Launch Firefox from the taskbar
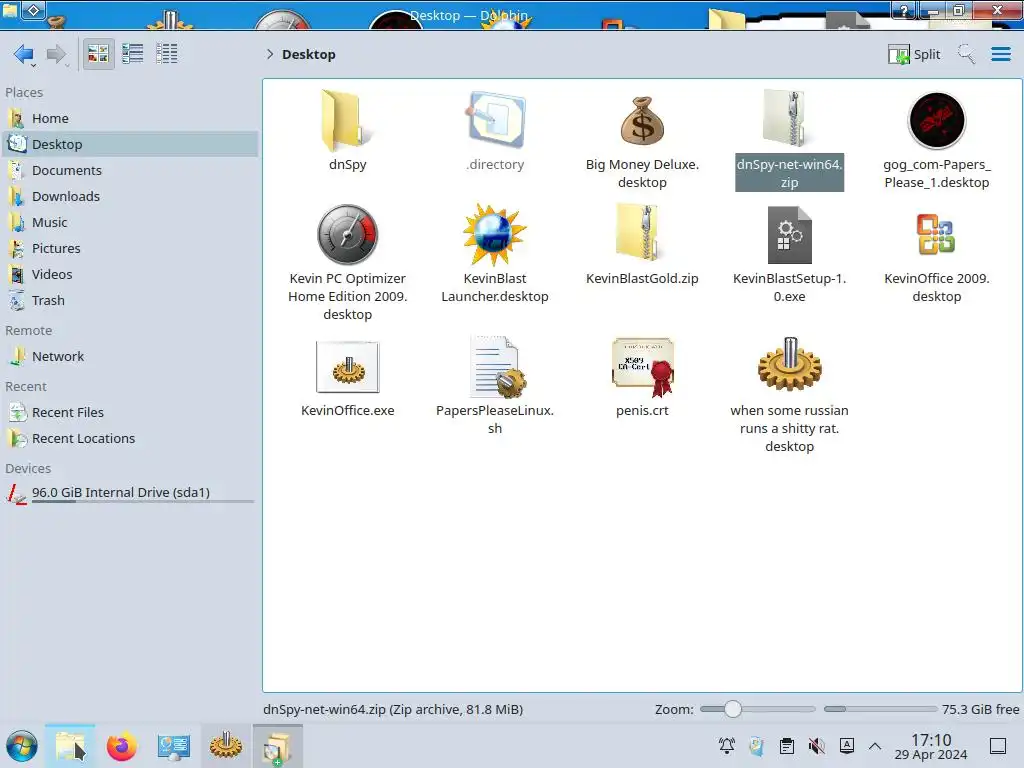This screenshot has width=1024, height=768. 121,746
